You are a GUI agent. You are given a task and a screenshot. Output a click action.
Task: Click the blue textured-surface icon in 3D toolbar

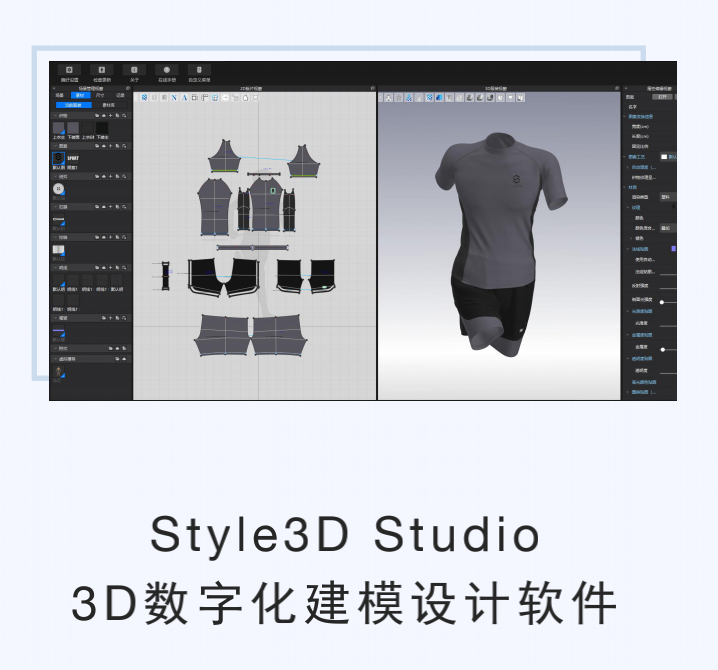coord(440,98)
